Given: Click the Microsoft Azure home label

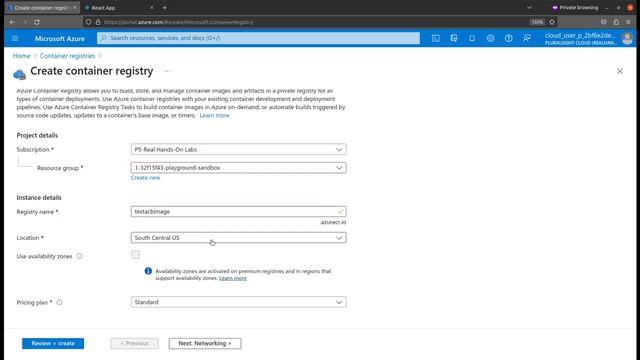Looking at the screenshot, I should tap(60, 38).
